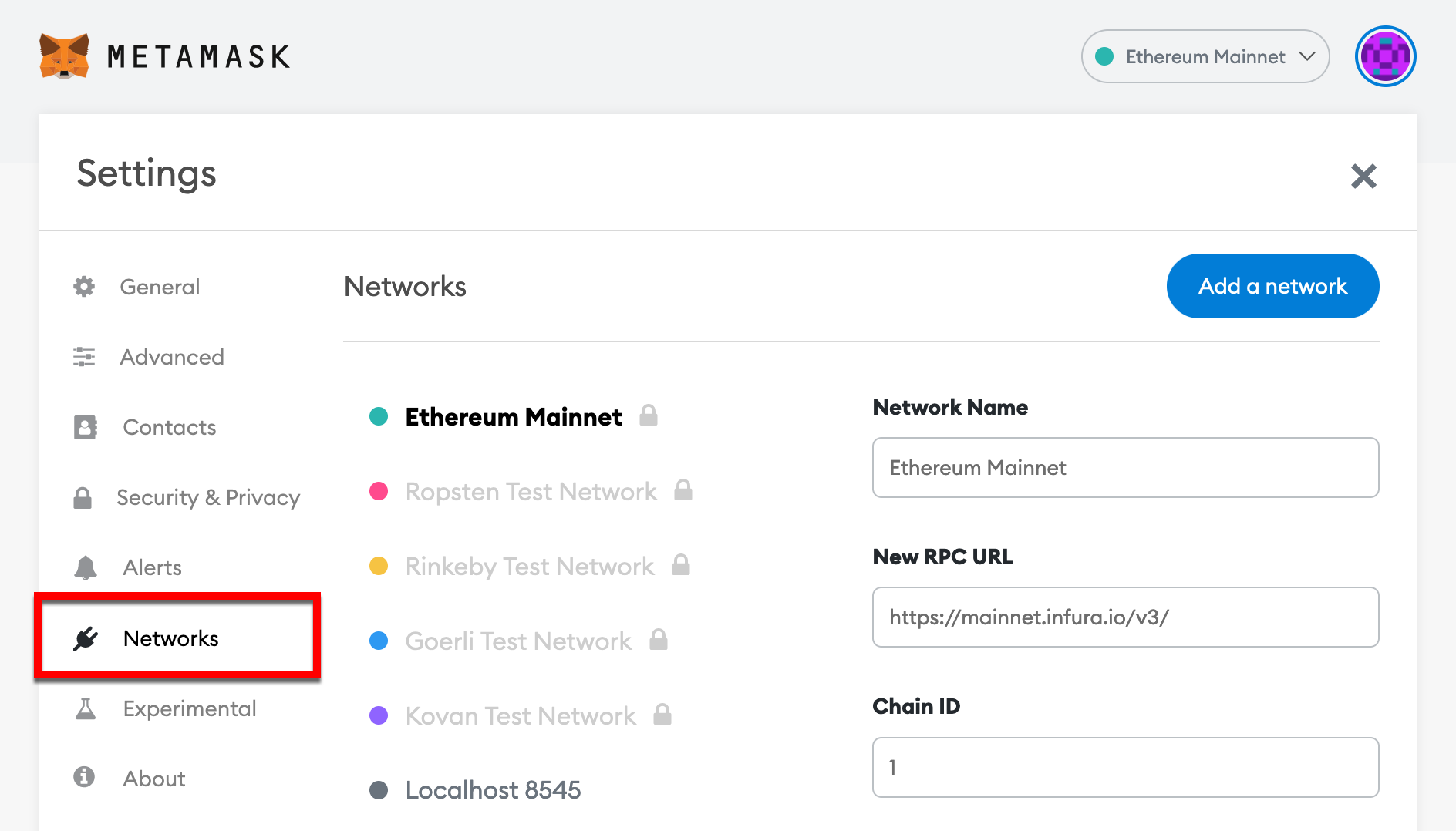Click the Experimental flask icon
Image resolution: width=1456 pixels, height=831 pixels.
pos(86,708)
